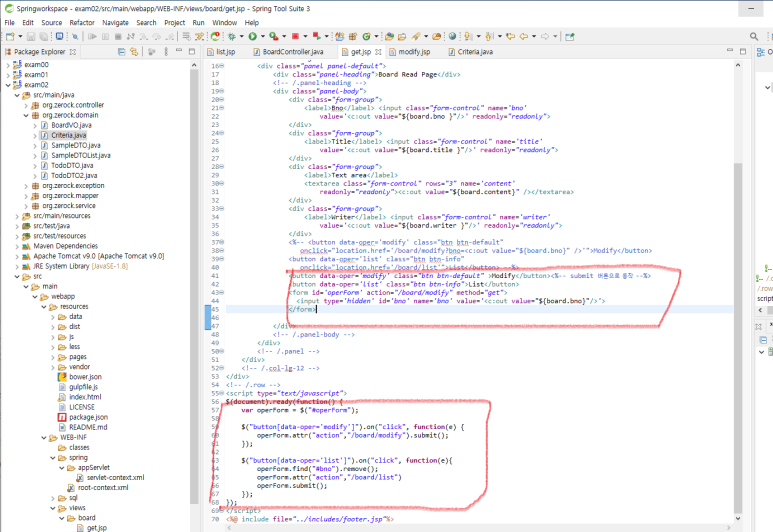Click the Run Last Tool (external tools) icon

[273, 36]
